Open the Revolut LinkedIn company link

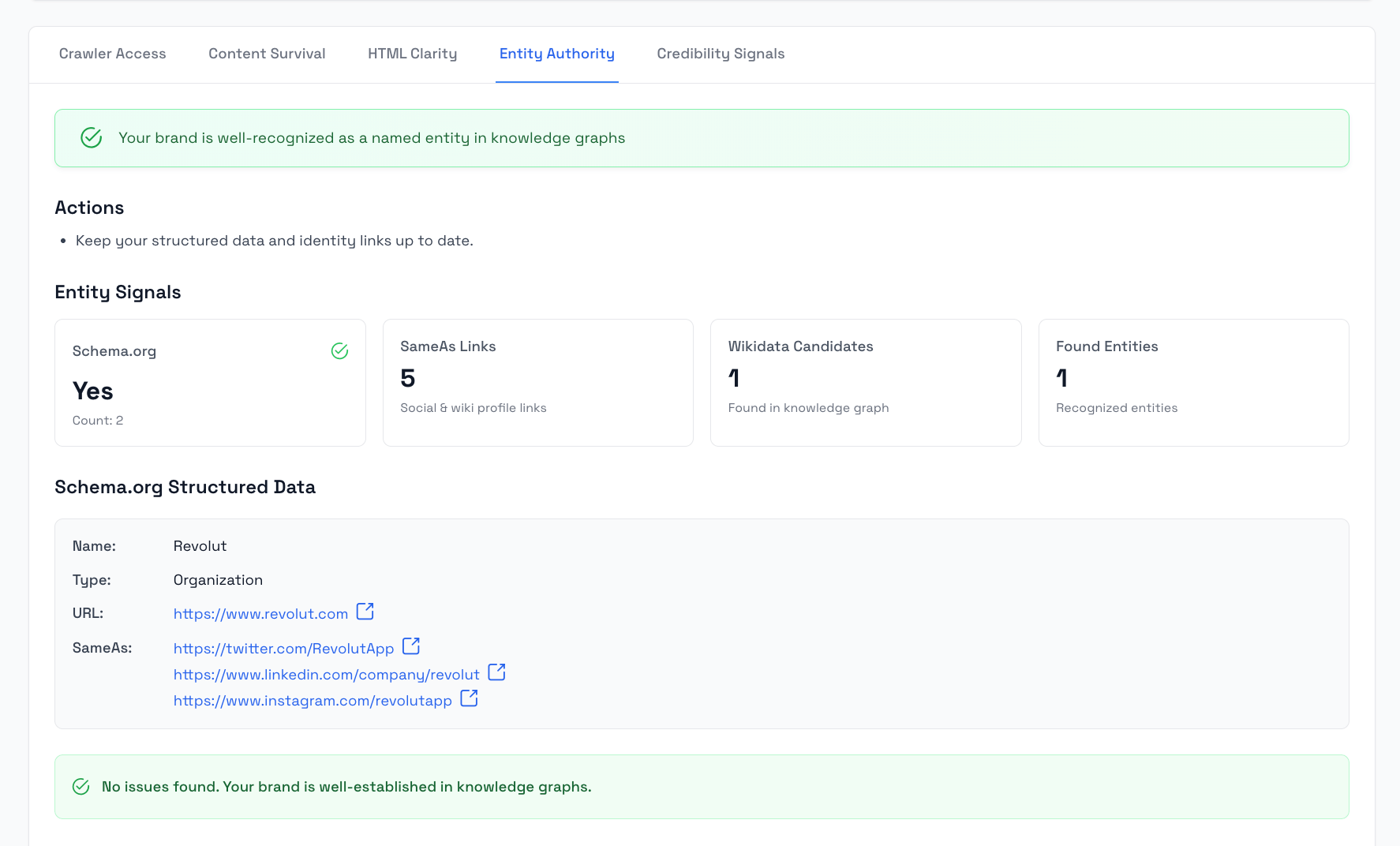[x=326, y=674]
